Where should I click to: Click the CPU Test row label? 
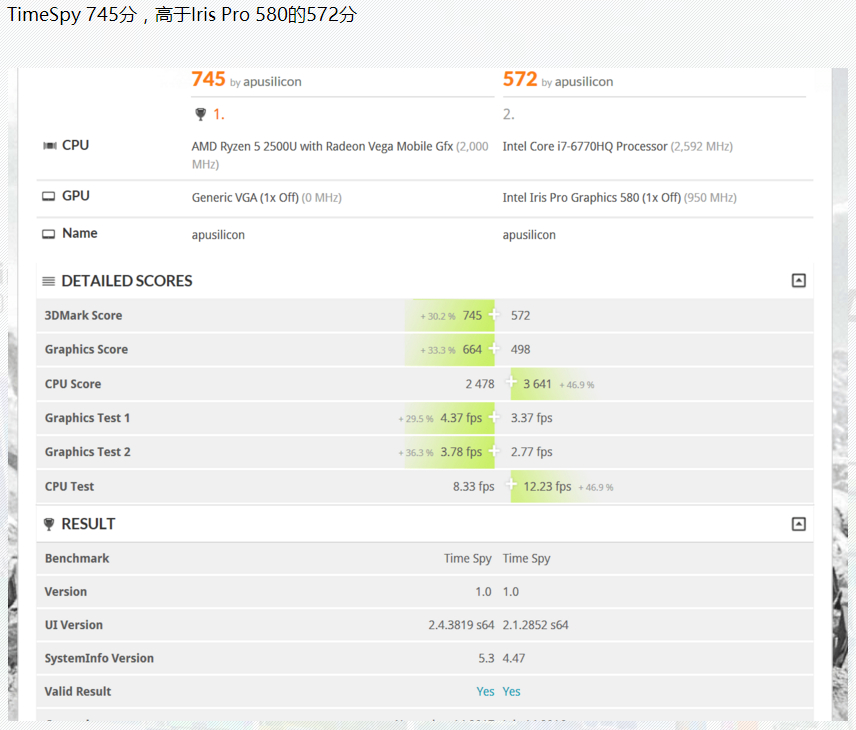(x=69, y=486)
